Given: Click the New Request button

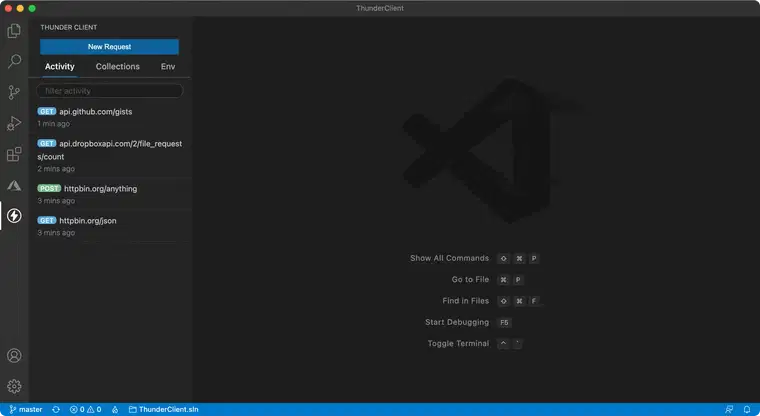Looking at the screenshot, I should [110, 47].
